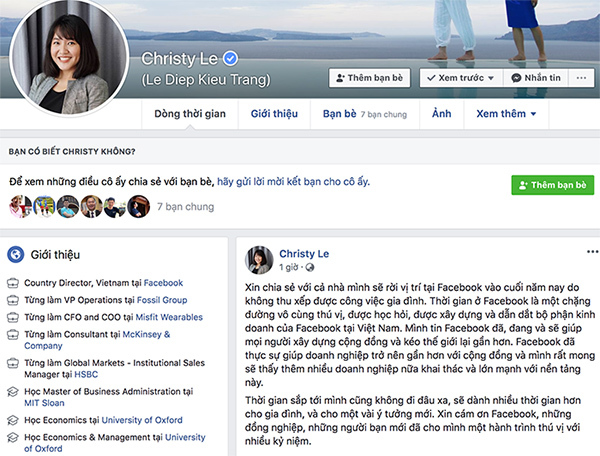Open the Xem trước dropdown

pos(461,76)
